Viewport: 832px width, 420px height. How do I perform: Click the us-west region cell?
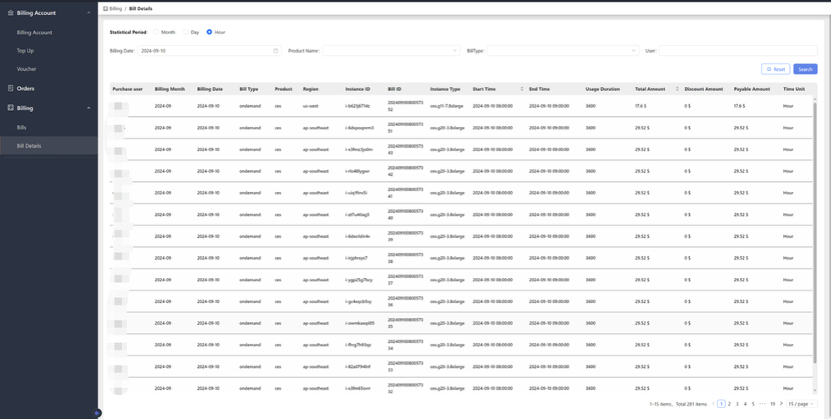coord(309,106)
